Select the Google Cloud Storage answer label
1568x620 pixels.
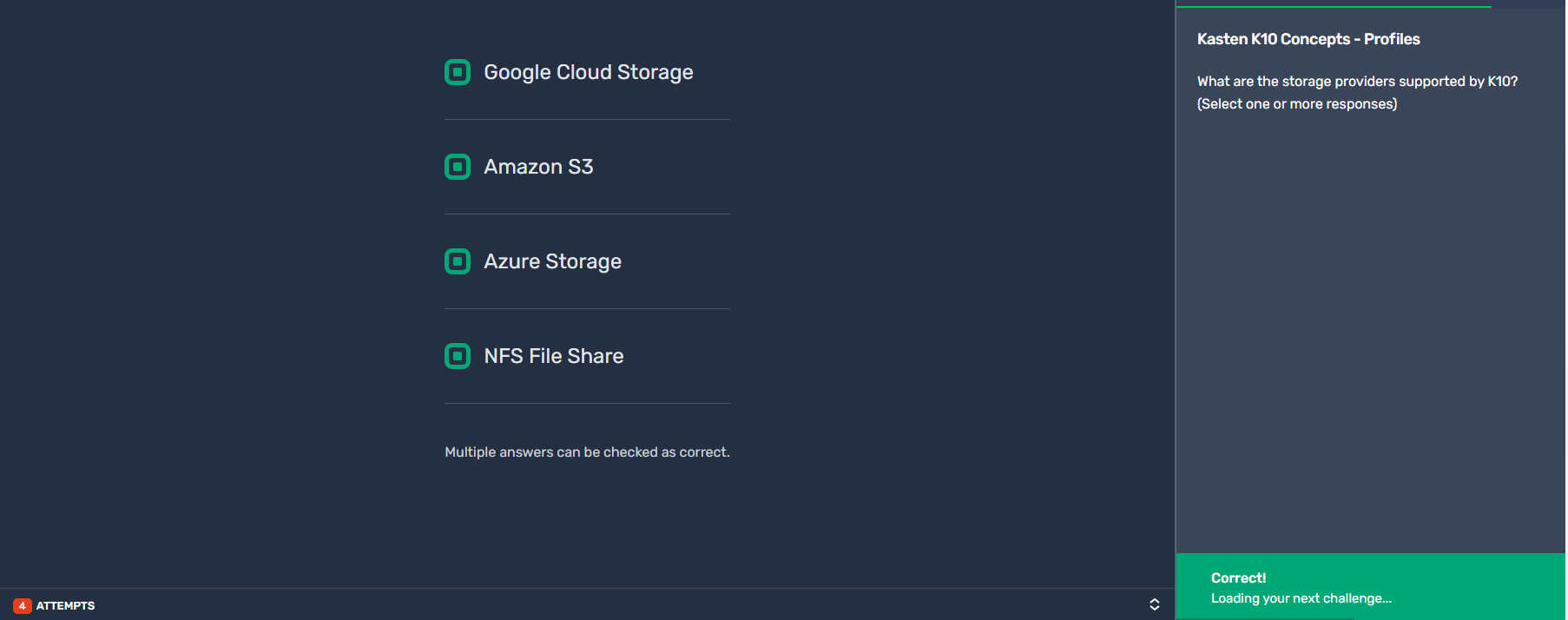[x=589, y=72]
